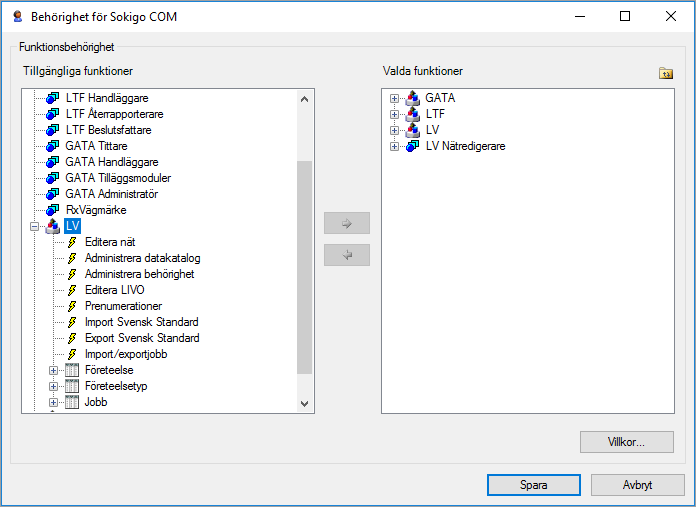Click the lightning icon beside Prenumerationer

coord(72,306)
